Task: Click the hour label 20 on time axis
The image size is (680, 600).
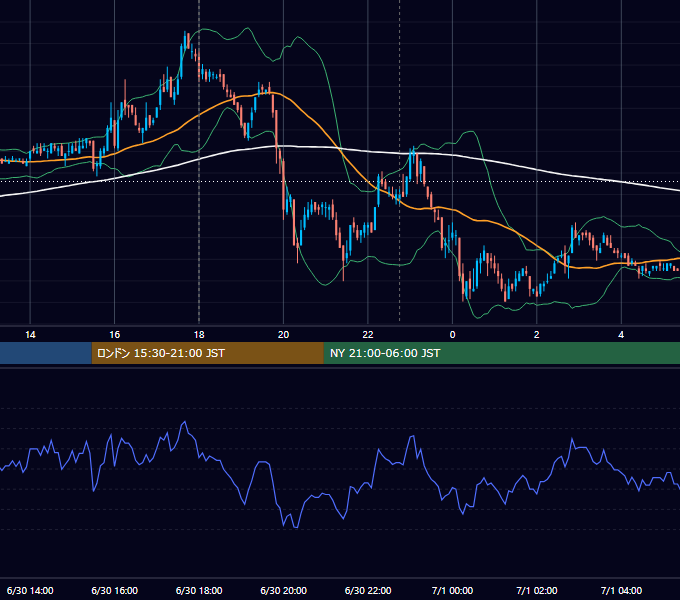Action: 283,335
